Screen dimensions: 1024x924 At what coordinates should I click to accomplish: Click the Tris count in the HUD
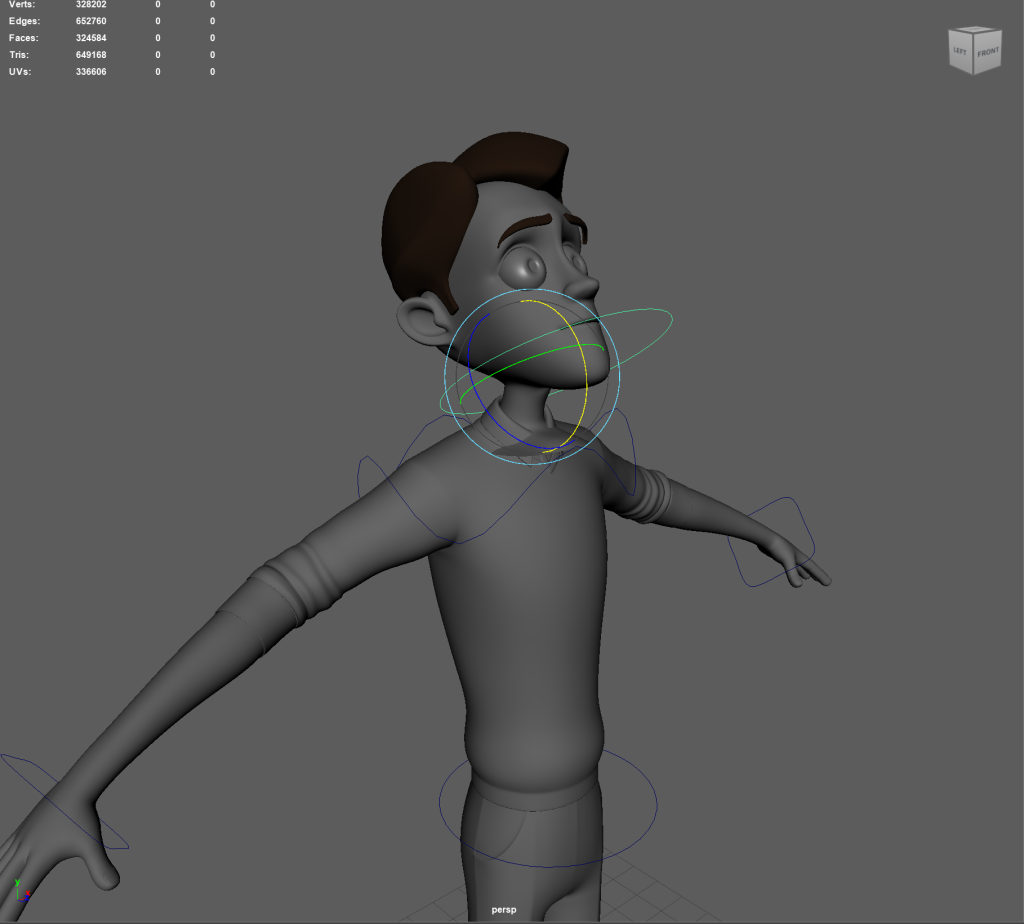(x=91, y=55)
